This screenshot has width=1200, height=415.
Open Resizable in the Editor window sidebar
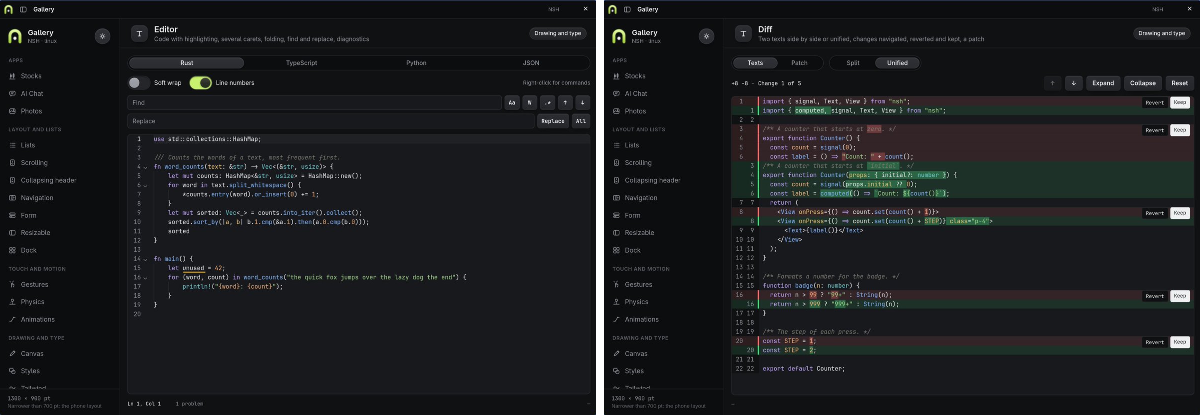pos(58,232)
